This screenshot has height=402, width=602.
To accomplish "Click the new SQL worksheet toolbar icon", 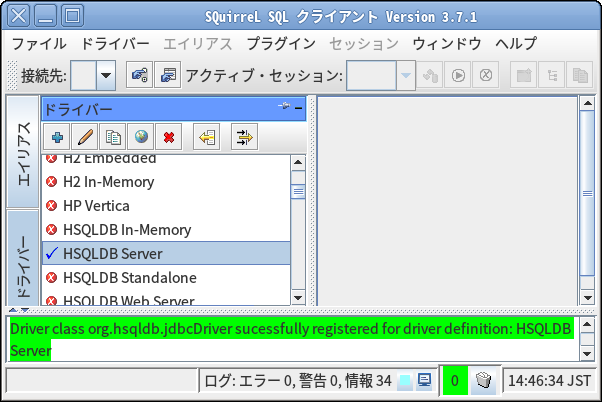I will click(x=523, y=75).
